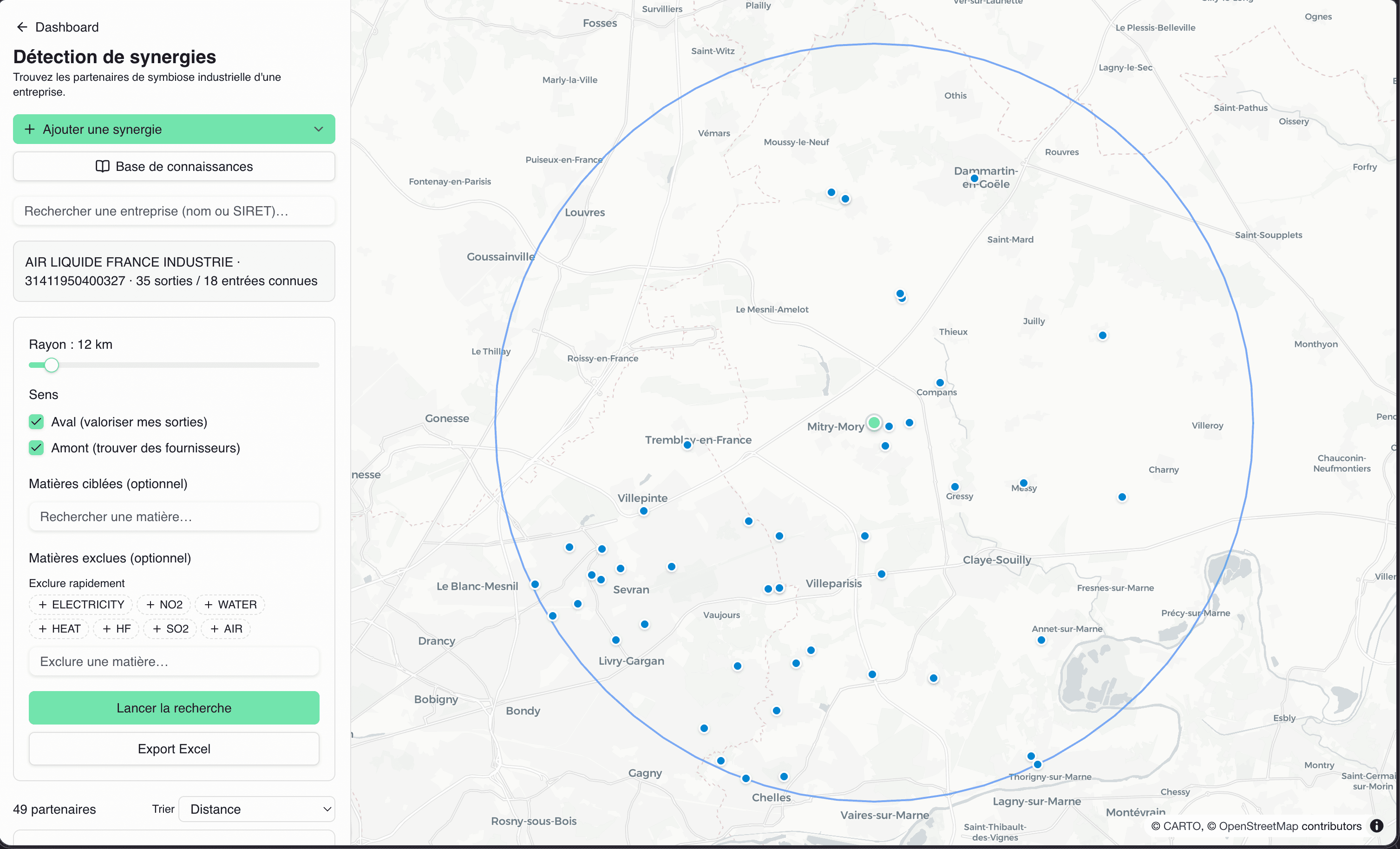Viewport: 1400px width, 849px height.
Task: Focus the Rechercher une matière field
Action: click(174, 516)
